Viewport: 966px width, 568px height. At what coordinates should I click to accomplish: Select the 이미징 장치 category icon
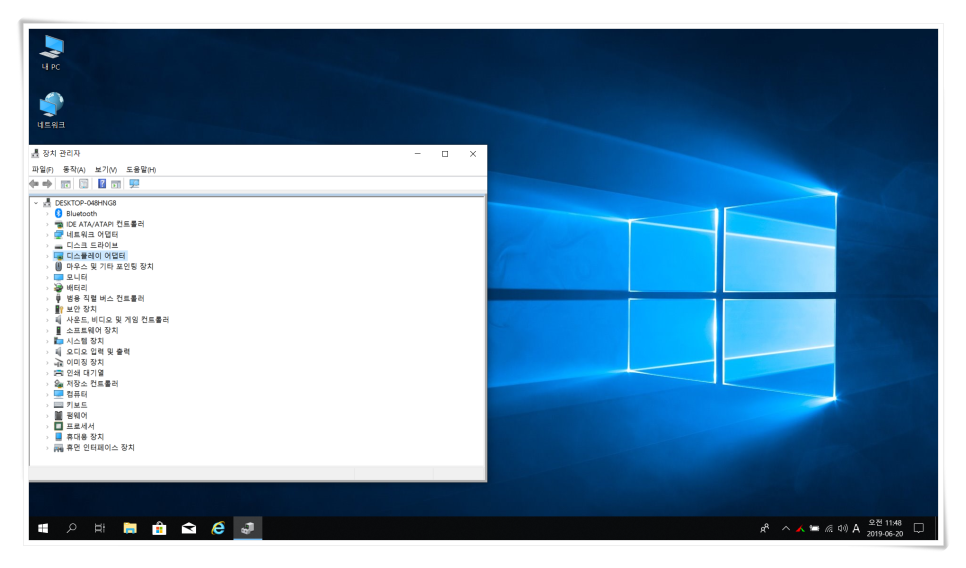click(59, 362)
